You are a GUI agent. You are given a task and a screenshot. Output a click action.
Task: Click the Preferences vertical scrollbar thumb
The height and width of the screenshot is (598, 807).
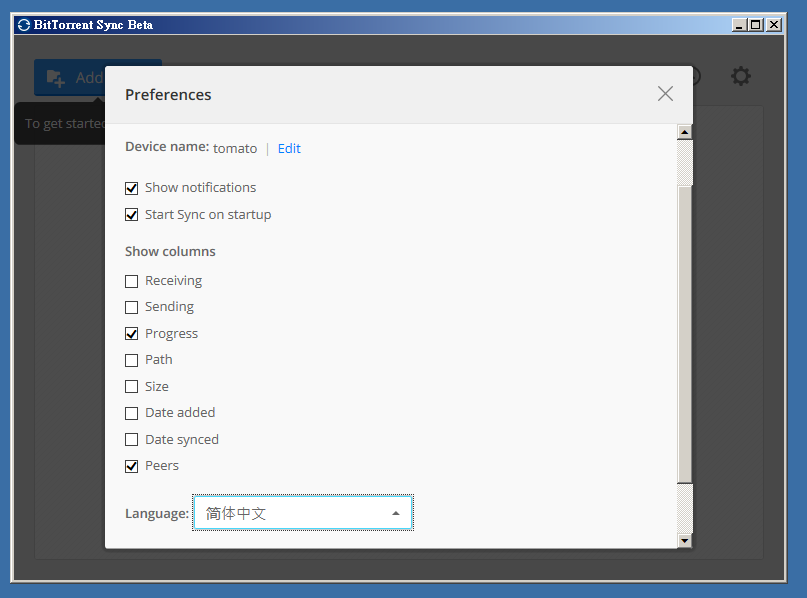click(x=685, y=335)
